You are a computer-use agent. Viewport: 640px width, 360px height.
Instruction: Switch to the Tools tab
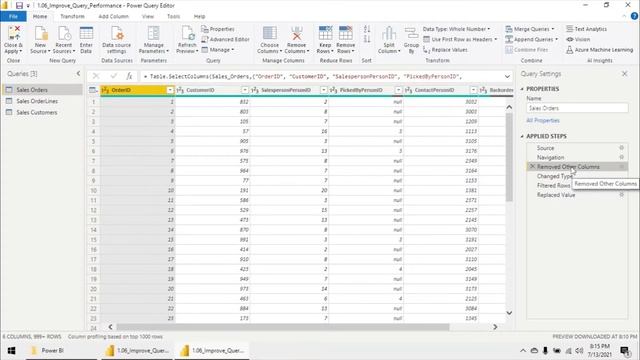(173, 16)
